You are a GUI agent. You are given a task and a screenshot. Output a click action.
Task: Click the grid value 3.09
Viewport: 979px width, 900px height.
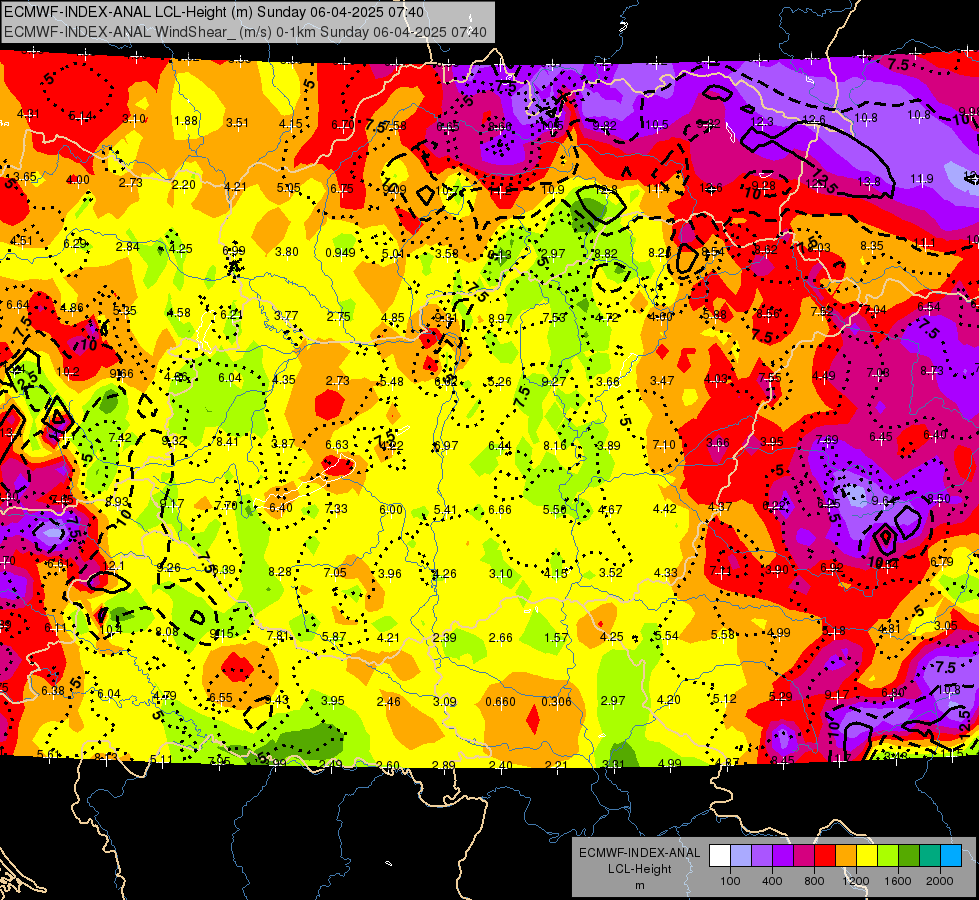pos(445,701)
